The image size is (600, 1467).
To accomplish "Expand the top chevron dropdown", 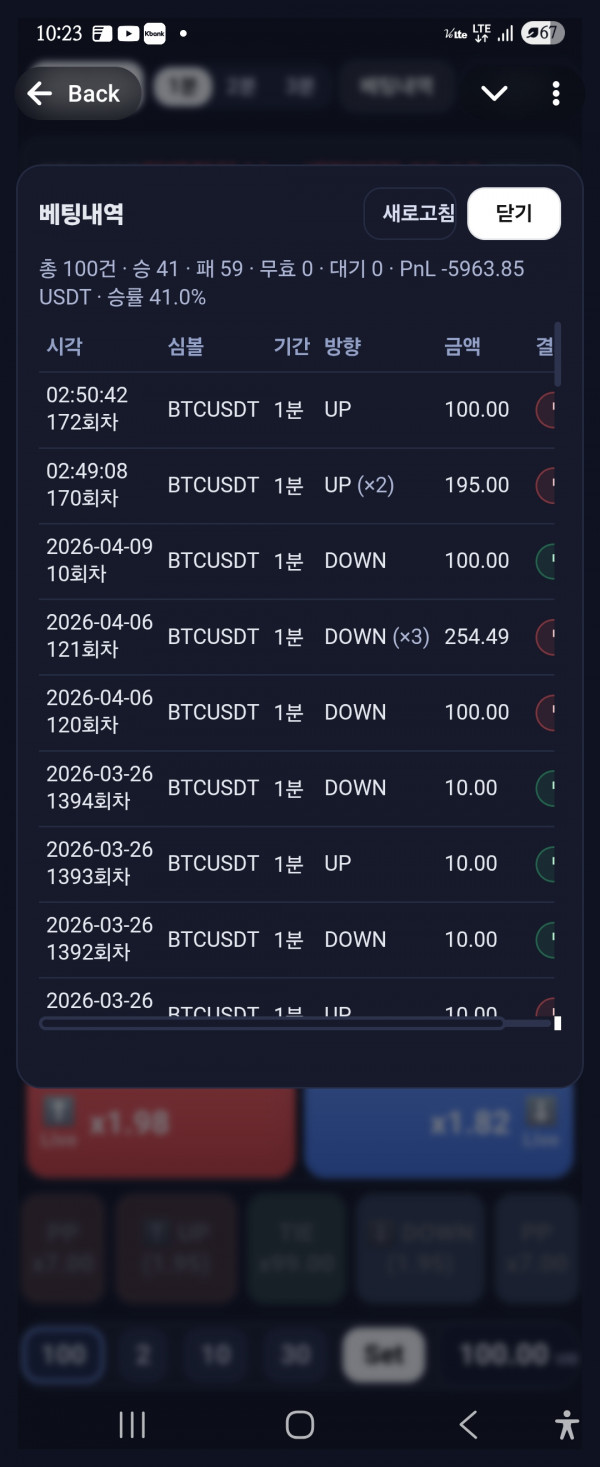I will point(494,94).
